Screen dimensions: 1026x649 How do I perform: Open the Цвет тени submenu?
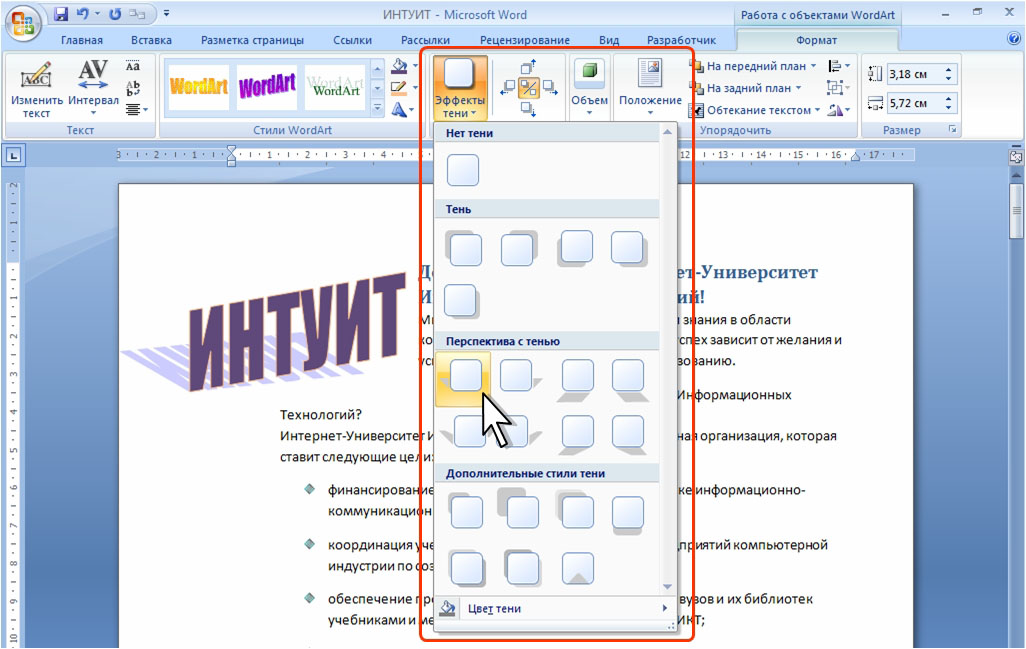pos(555,608)
